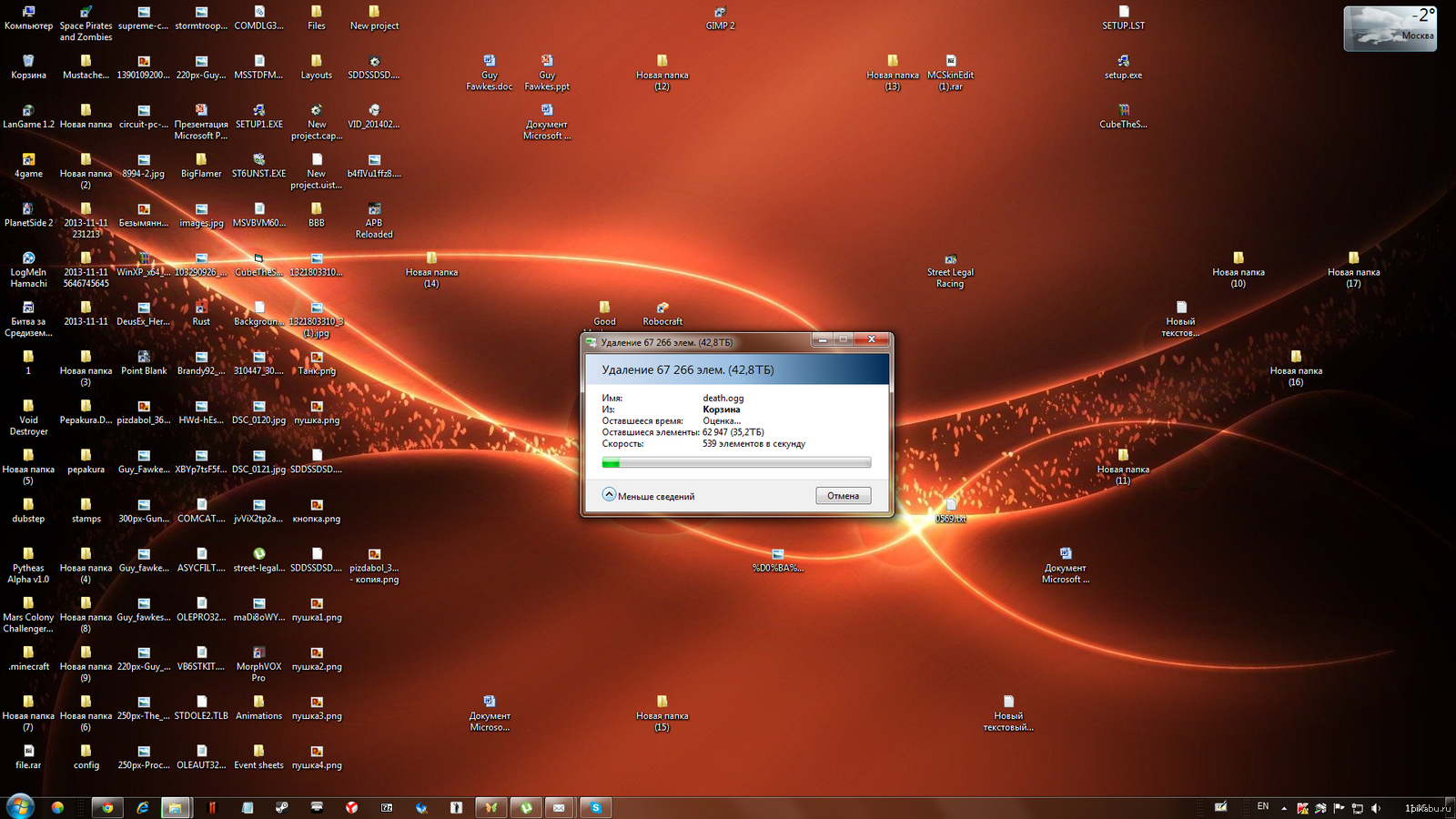The height and width of the screenshot is (819, 1456).
Task: Select the GIMP 2 desktop shortcut
Action: pyautogui.click(x=720, y=18)
